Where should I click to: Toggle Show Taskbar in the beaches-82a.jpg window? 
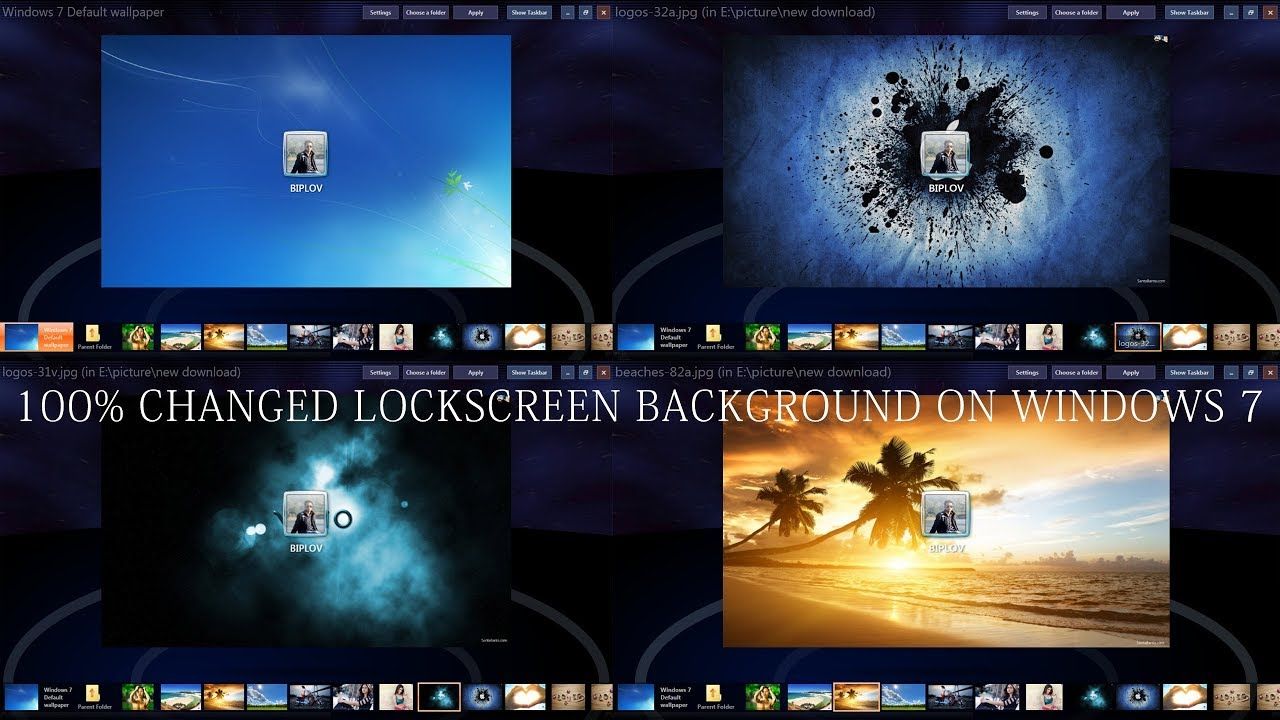1188,372
